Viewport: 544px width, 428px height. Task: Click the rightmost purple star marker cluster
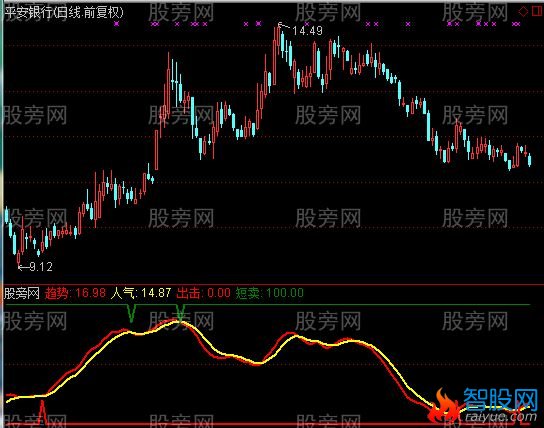tap(516, 24)
